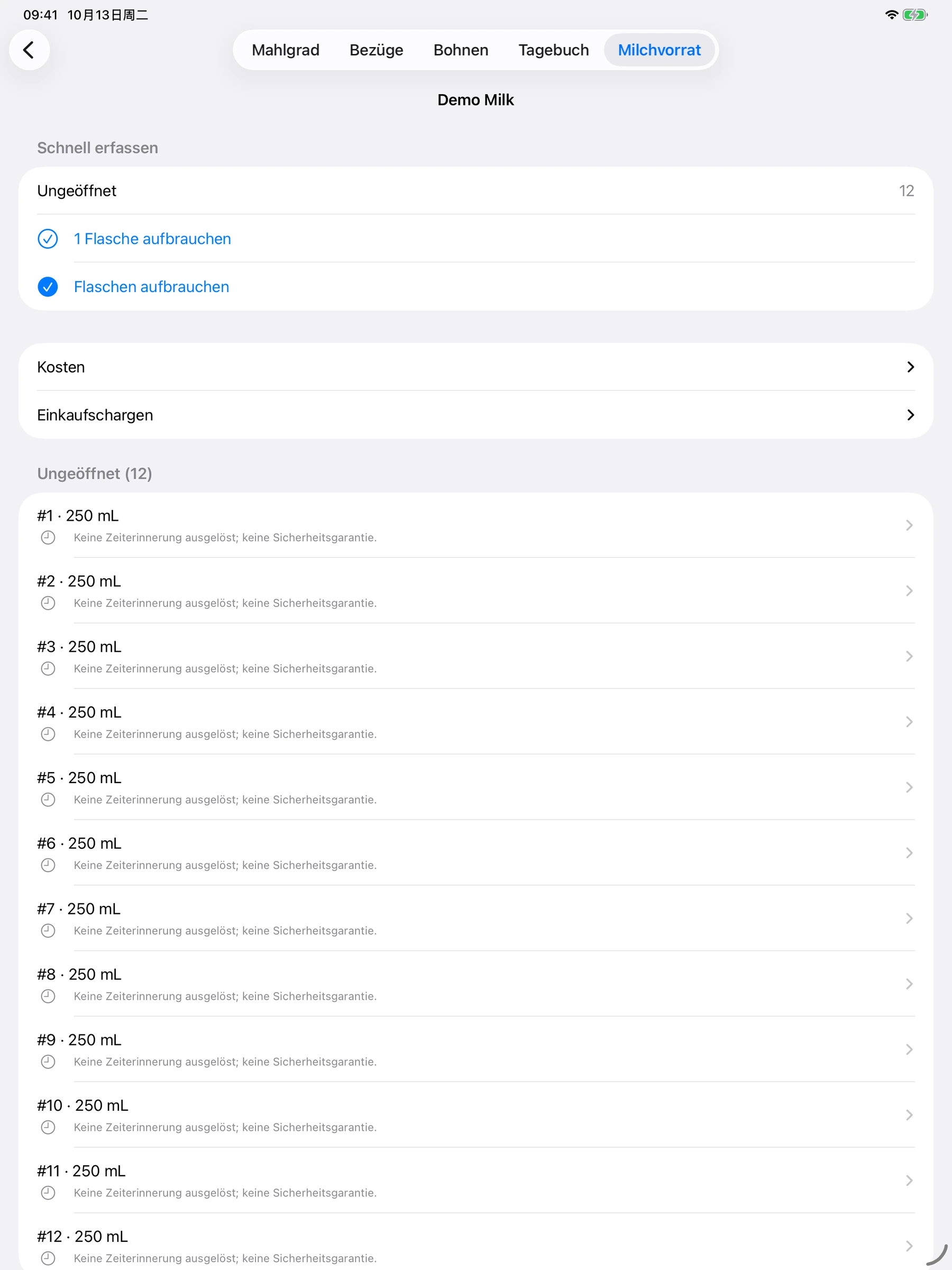Select row '#8 · 250 mL'

(x=475, y=984)
